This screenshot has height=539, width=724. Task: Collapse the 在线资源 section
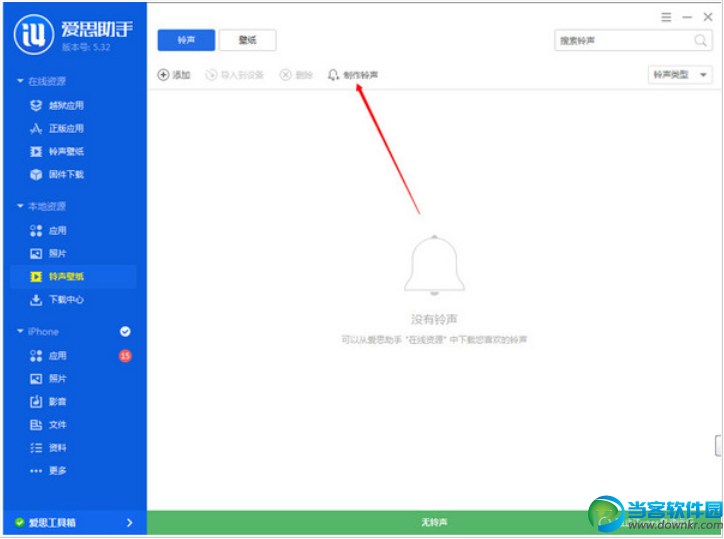tap(20, 81)
